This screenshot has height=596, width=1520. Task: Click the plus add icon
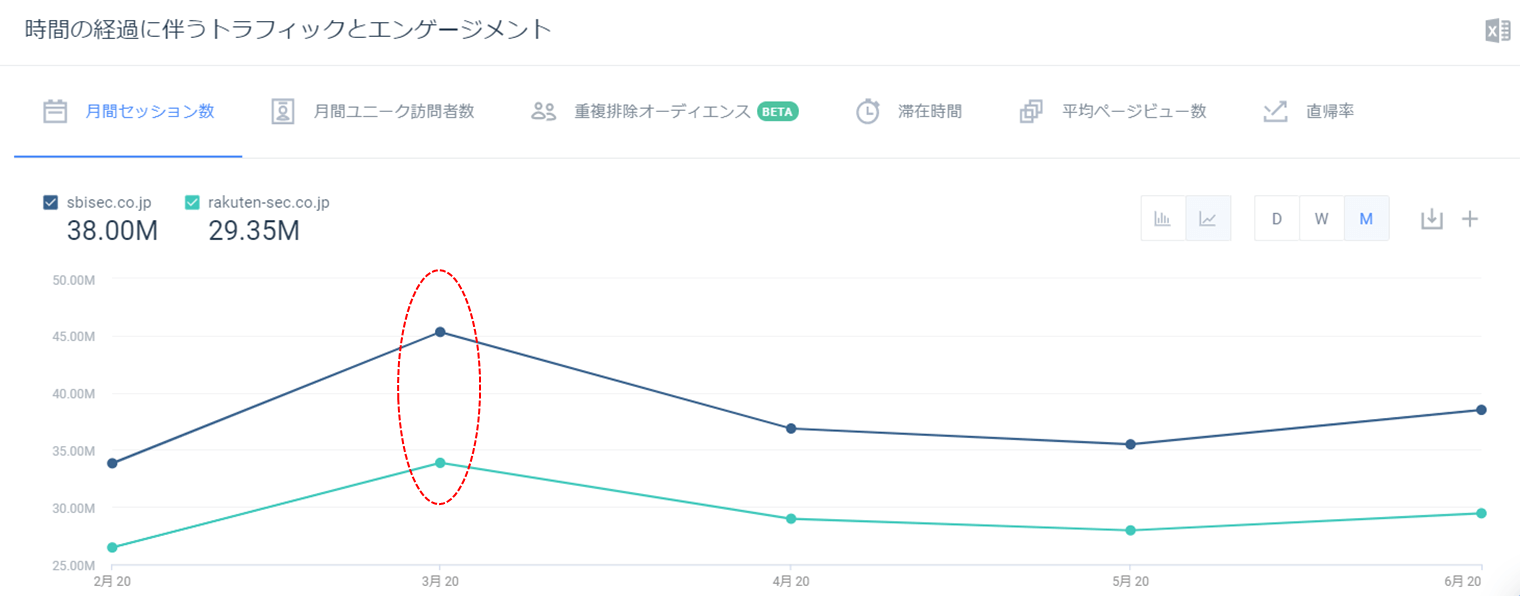(1470, 218)
